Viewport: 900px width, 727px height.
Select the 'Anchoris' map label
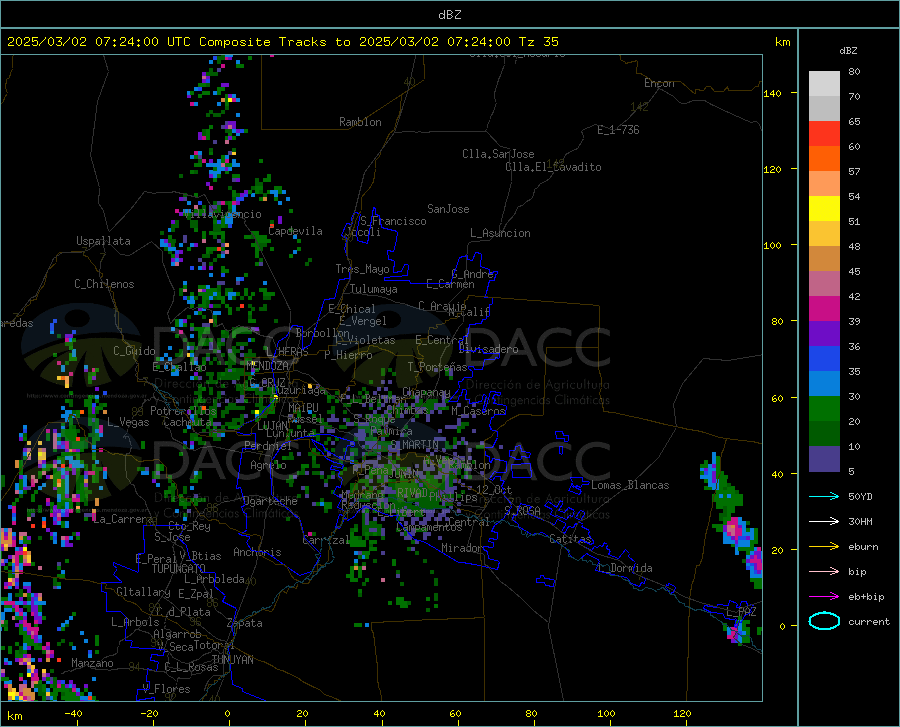click(x=257, y=553)
